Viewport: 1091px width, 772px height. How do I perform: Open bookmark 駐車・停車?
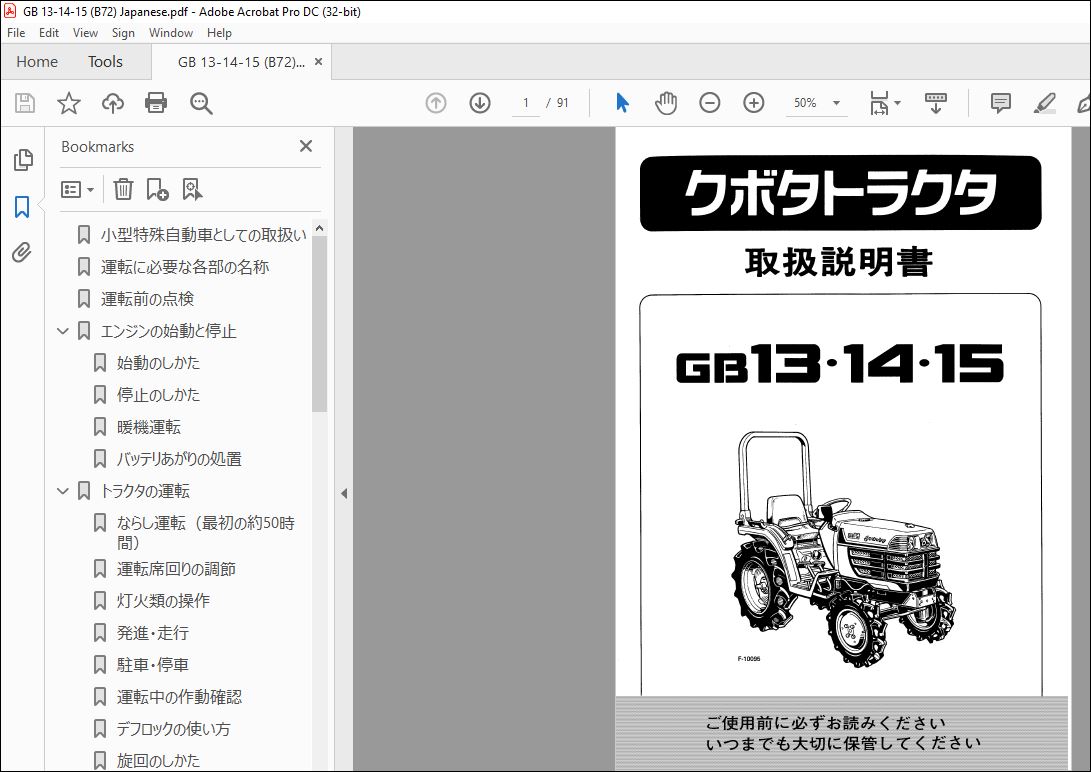click(x=152, y=665)
